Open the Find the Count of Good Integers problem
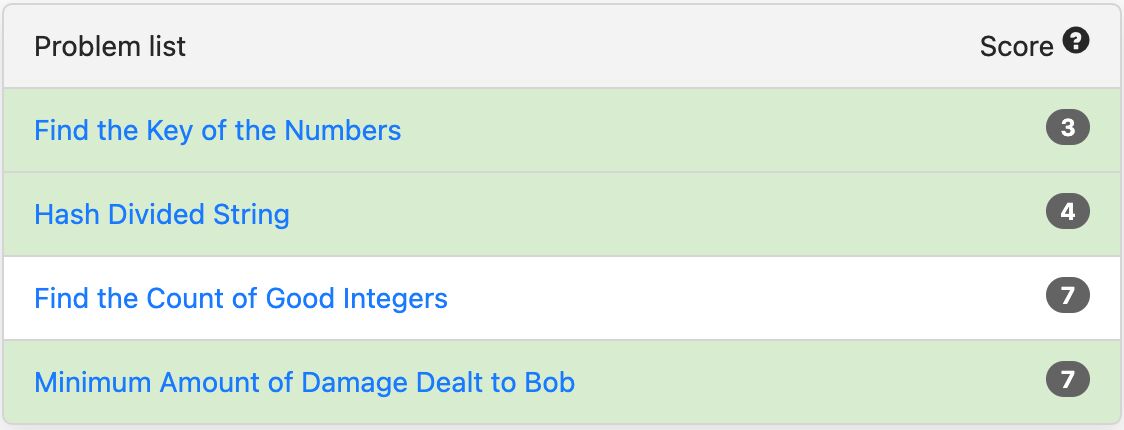 tap(241, 298)
